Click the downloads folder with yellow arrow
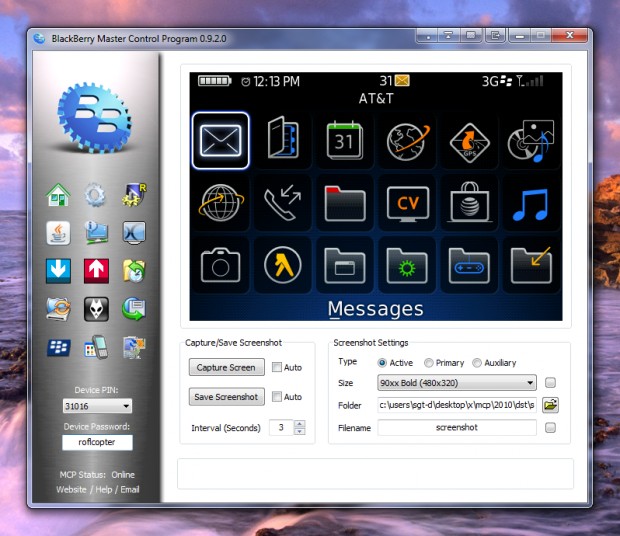The width and height of the screenshot is (620, 536). (x=532, y=265)
